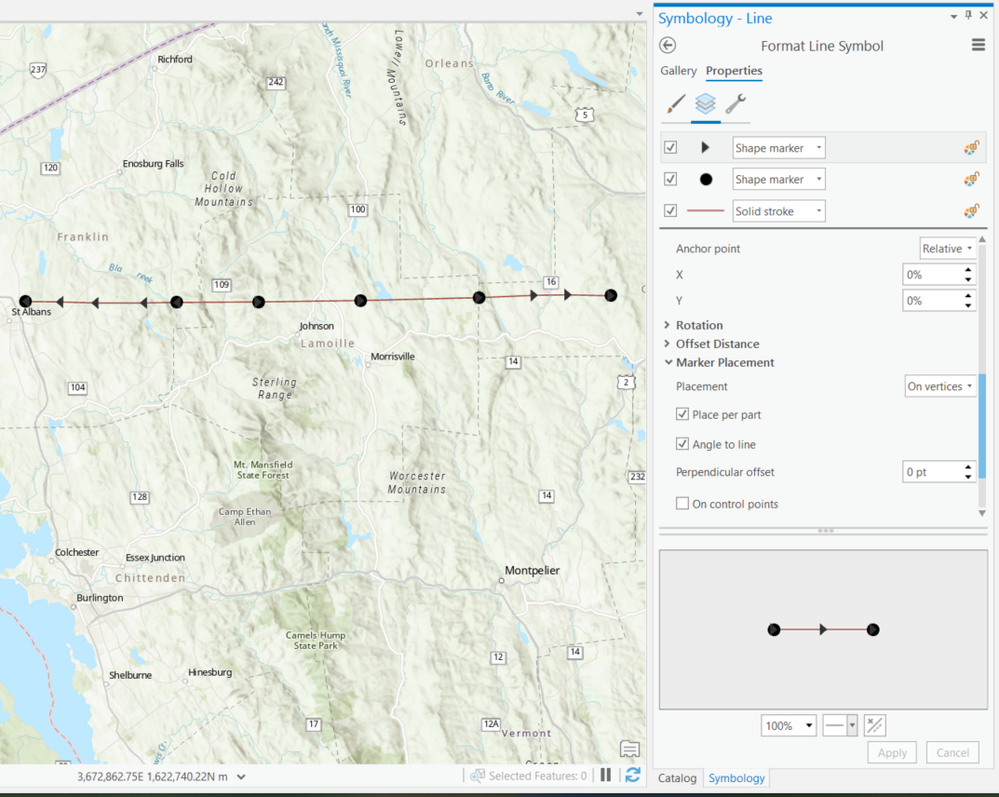This screenshot has width=999, height=797.
Task: Click the panel splitter grip above preview
Action: [x=825, y=530]
